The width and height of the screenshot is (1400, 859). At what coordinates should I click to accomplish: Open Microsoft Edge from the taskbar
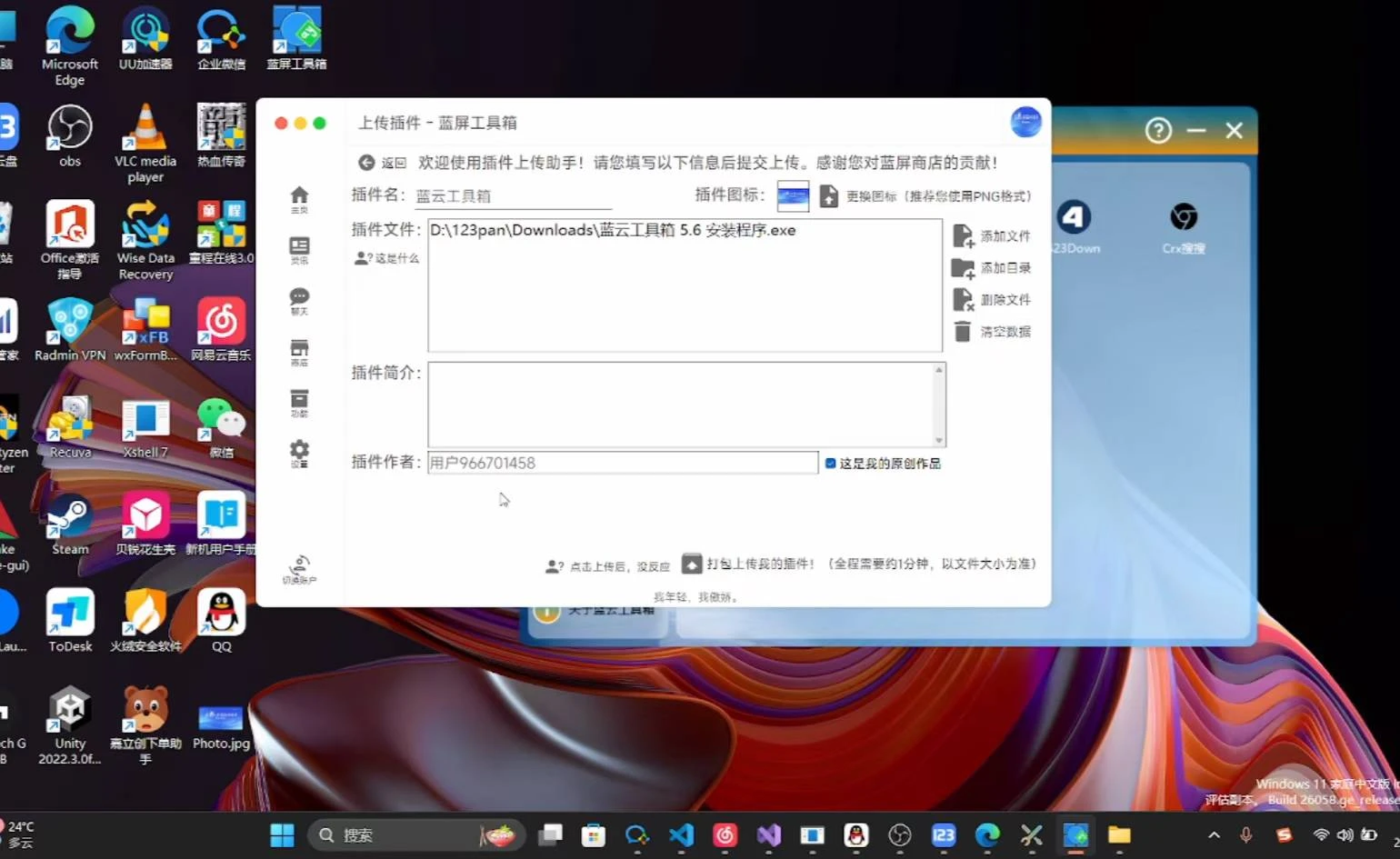point(987,835)
